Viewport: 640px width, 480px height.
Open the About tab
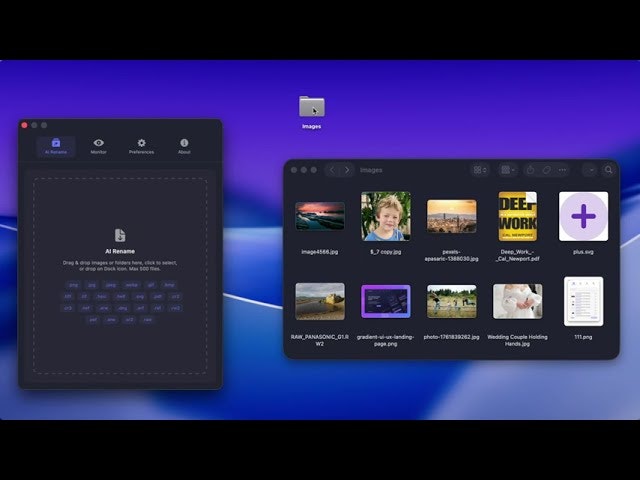pyautogui.click(x=184, y=147)
